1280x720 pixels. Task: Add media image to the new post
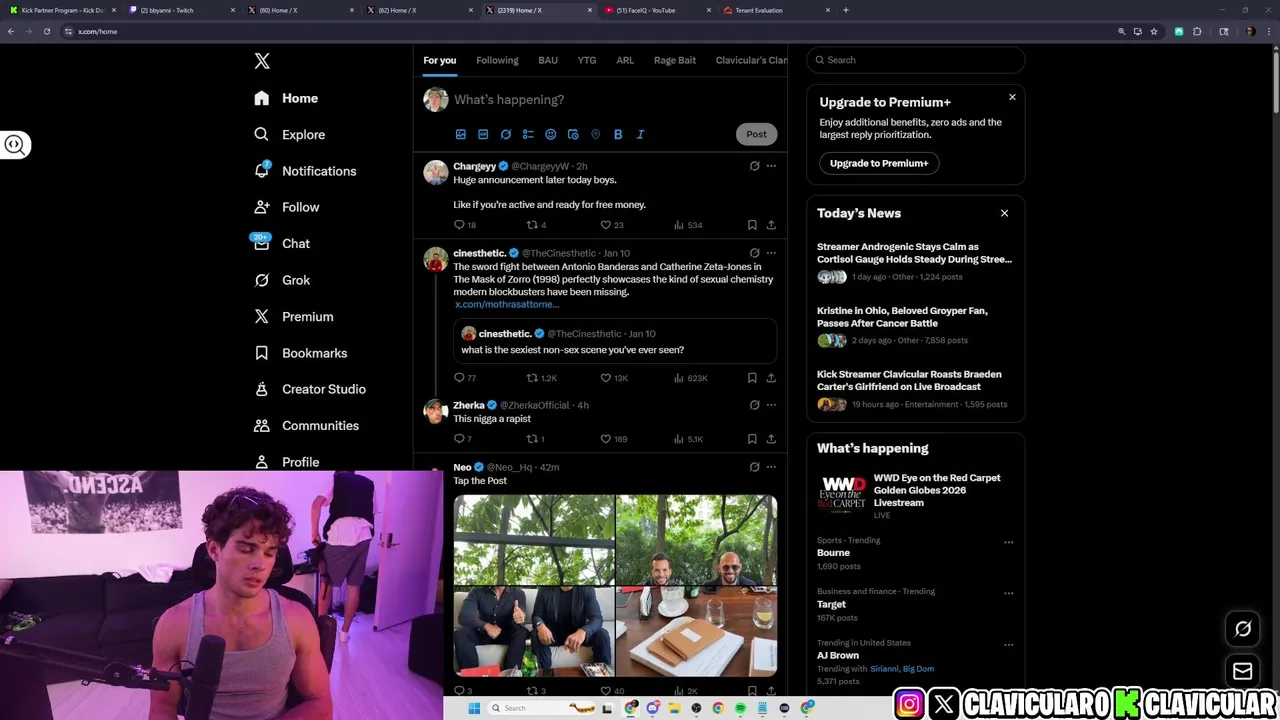click(461, 134)
